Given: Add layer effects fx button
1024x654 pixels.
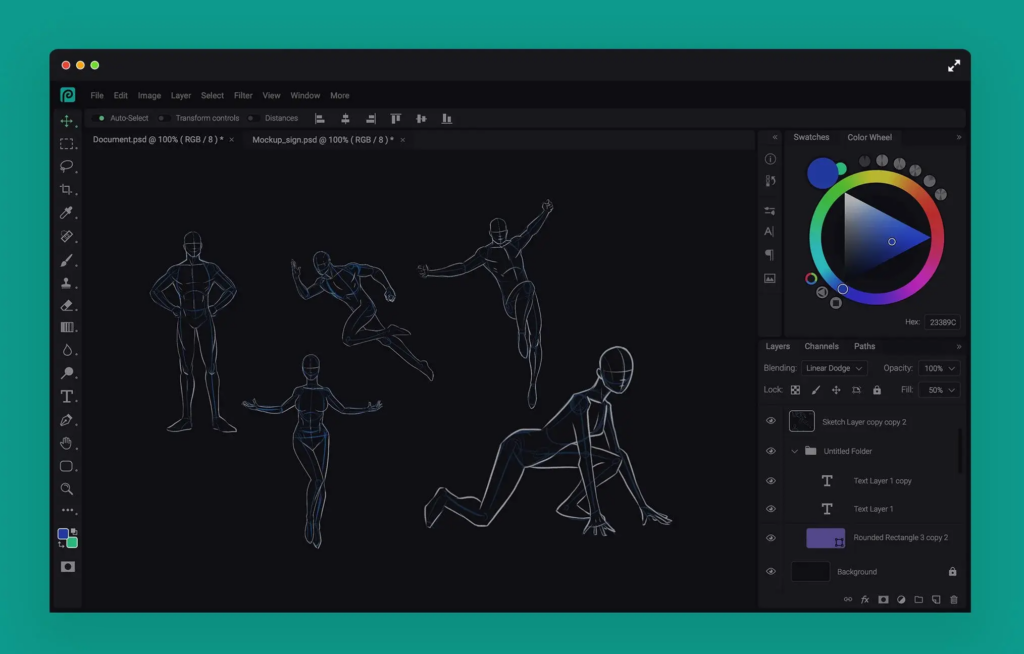Looking at the screenshot, I should tap(865, 600).
